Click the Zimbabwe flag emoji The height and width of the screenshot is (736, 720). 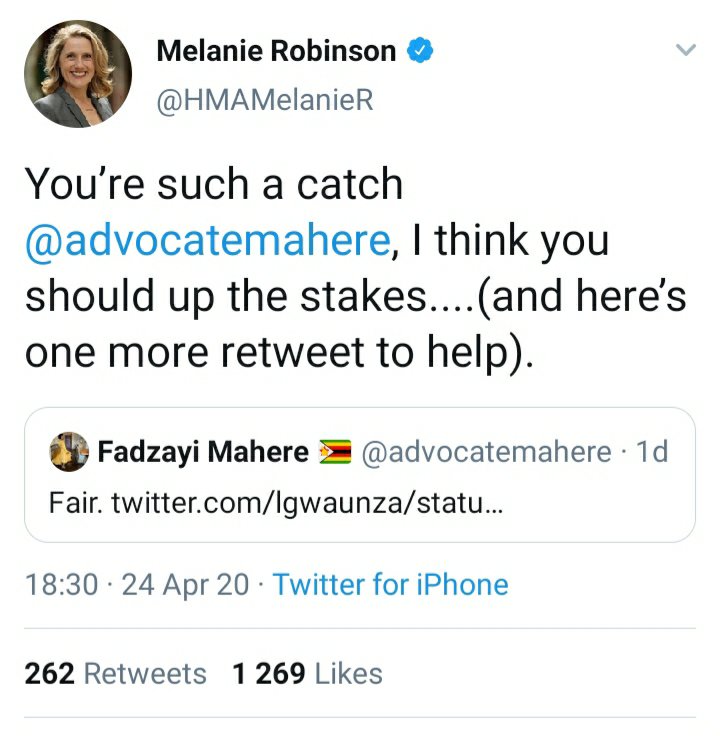(x=334, y=453)
